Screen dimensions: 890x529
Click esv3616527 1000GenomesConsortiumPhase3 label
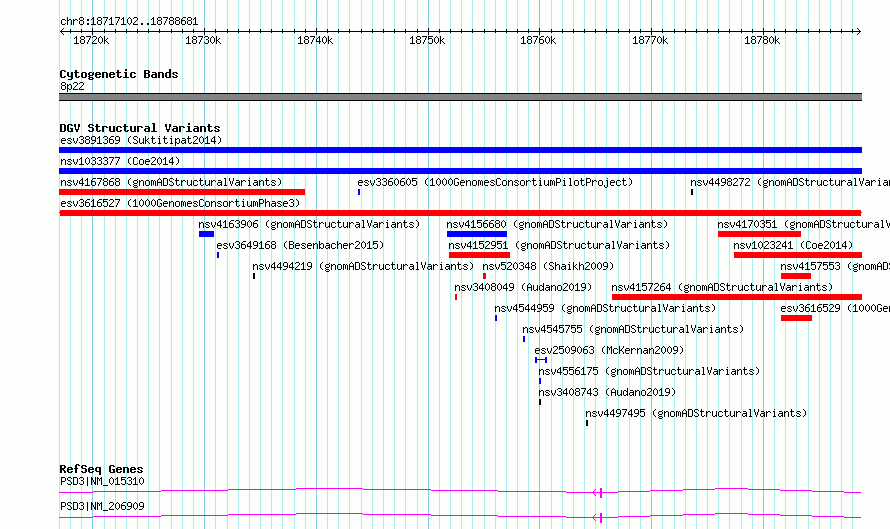[x=180, y=203]
